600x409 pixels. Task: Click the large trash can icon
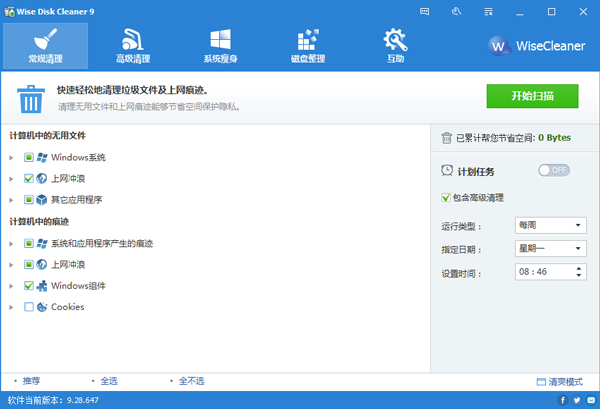(31, 99)
